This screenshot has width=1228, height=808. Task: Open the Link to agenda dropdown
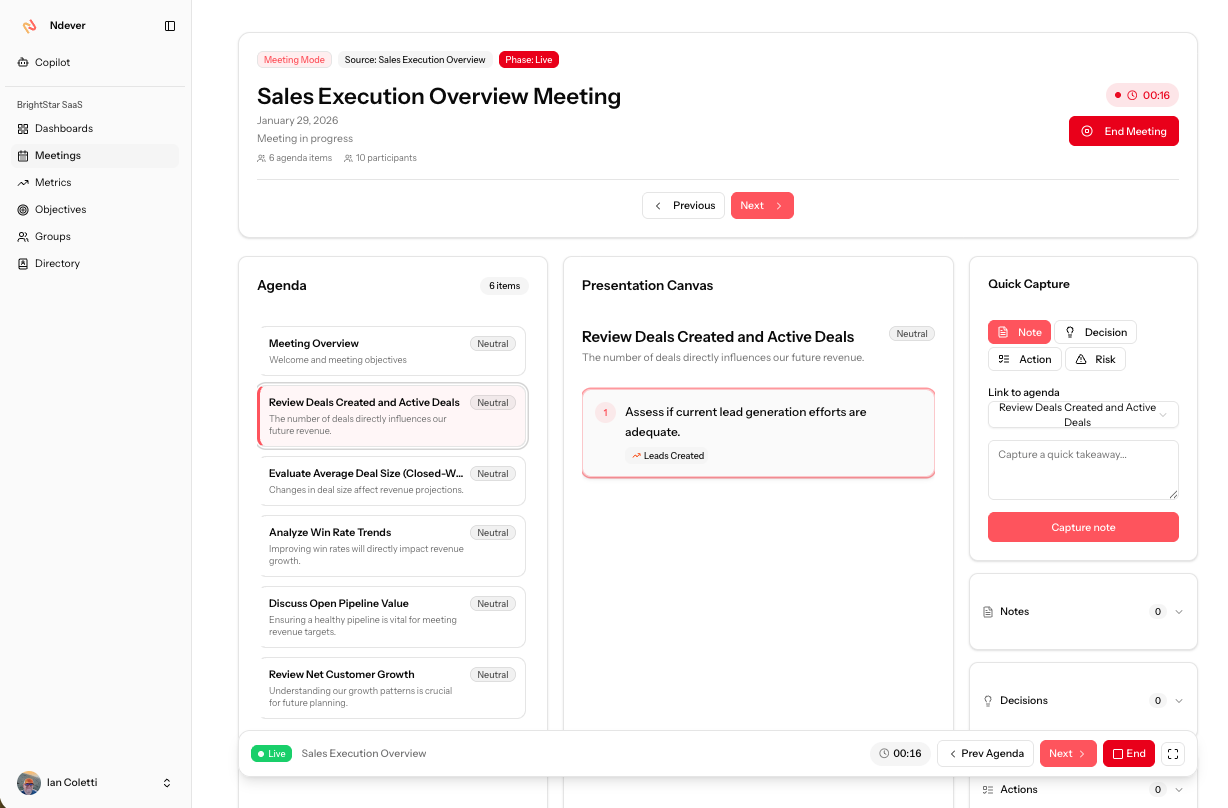1083,415
